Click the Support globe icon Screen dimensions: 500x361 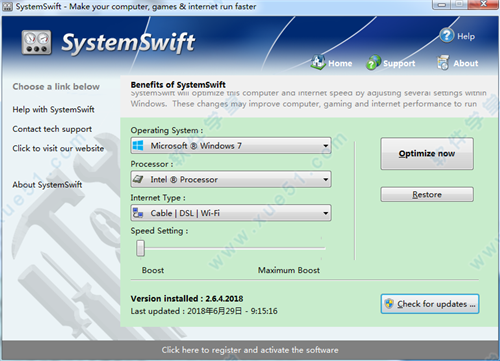pos(373,62)
